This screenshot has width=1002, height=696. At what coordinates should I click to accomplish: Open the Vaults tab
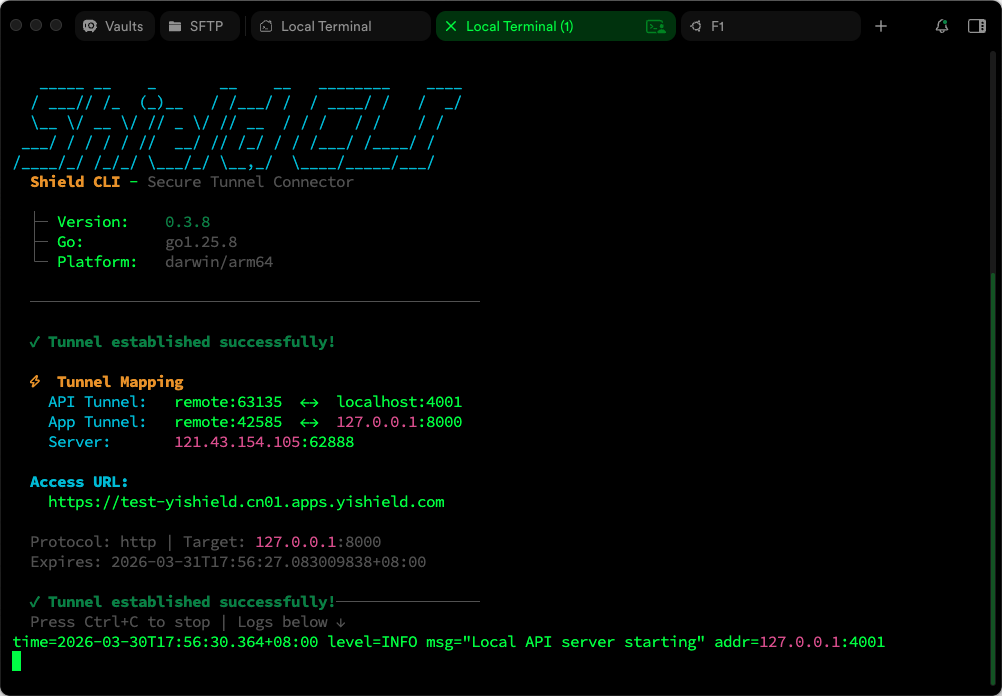(114, 26)
